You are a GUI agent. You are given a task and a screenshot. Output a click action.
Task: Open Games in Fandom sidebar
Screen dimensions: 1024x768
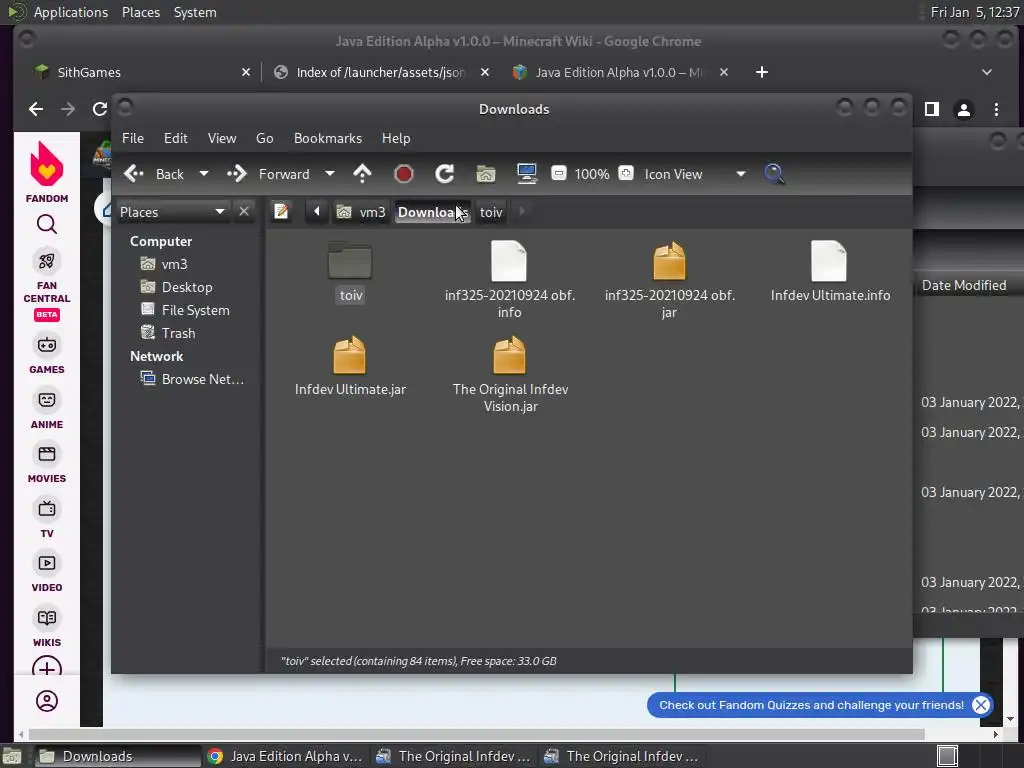click(46, 354)
